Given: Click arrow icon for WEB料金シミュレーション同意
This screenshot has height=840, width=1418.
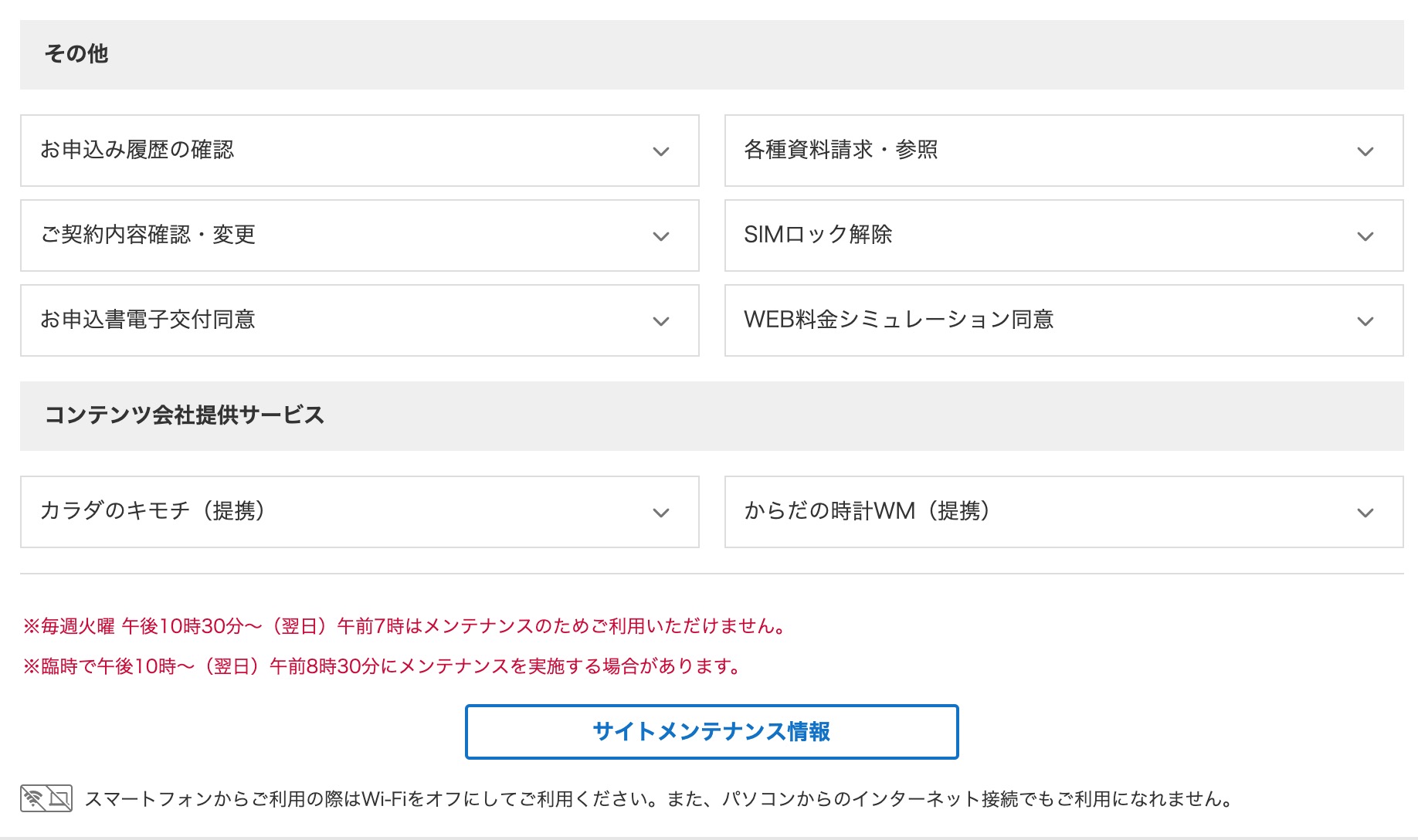Looking at the screenshot, I should click(1365, 321).
